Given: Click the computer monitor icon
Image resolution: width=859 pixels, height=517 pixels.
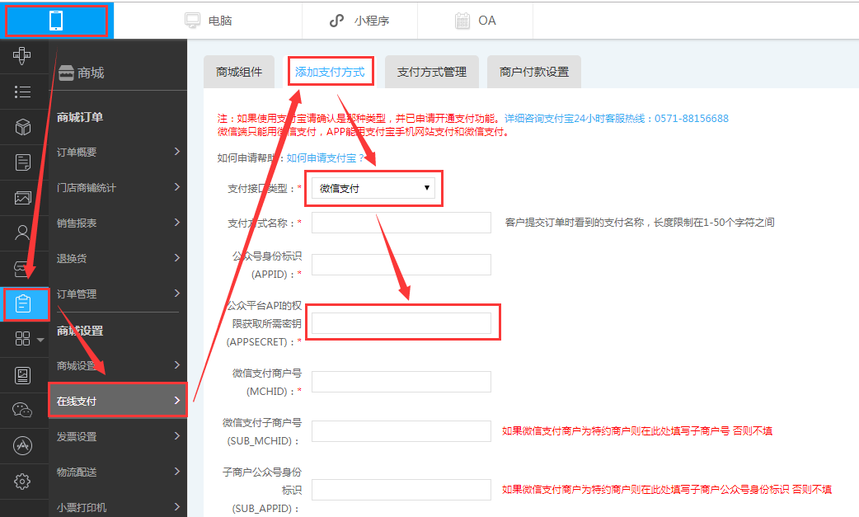Looking at the screenshot, I should tap(192, 21).
